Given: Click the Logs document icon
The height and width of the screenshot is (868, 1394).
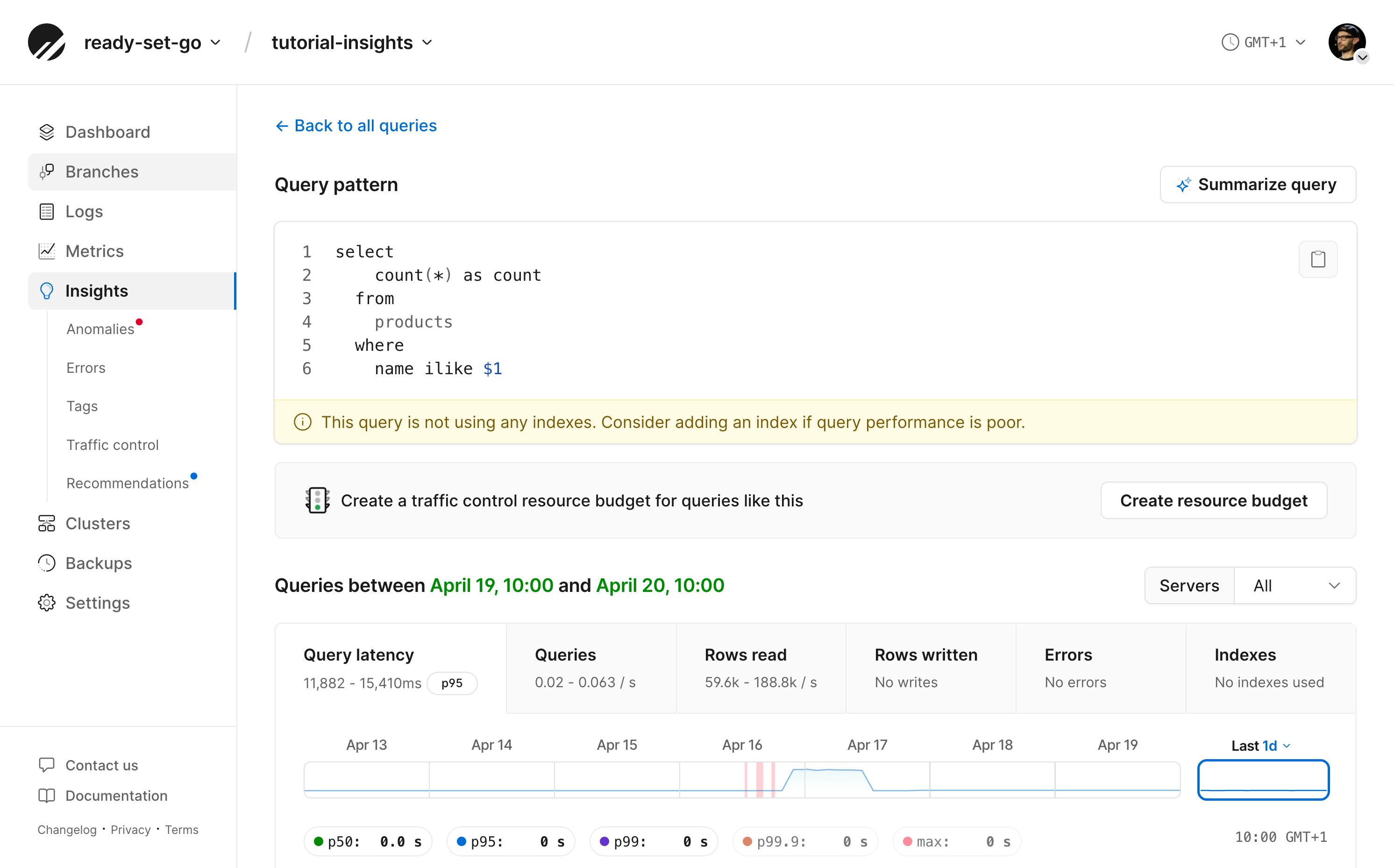Looking at the screenshot, I should pyautogui.click(x=47, y=211).
